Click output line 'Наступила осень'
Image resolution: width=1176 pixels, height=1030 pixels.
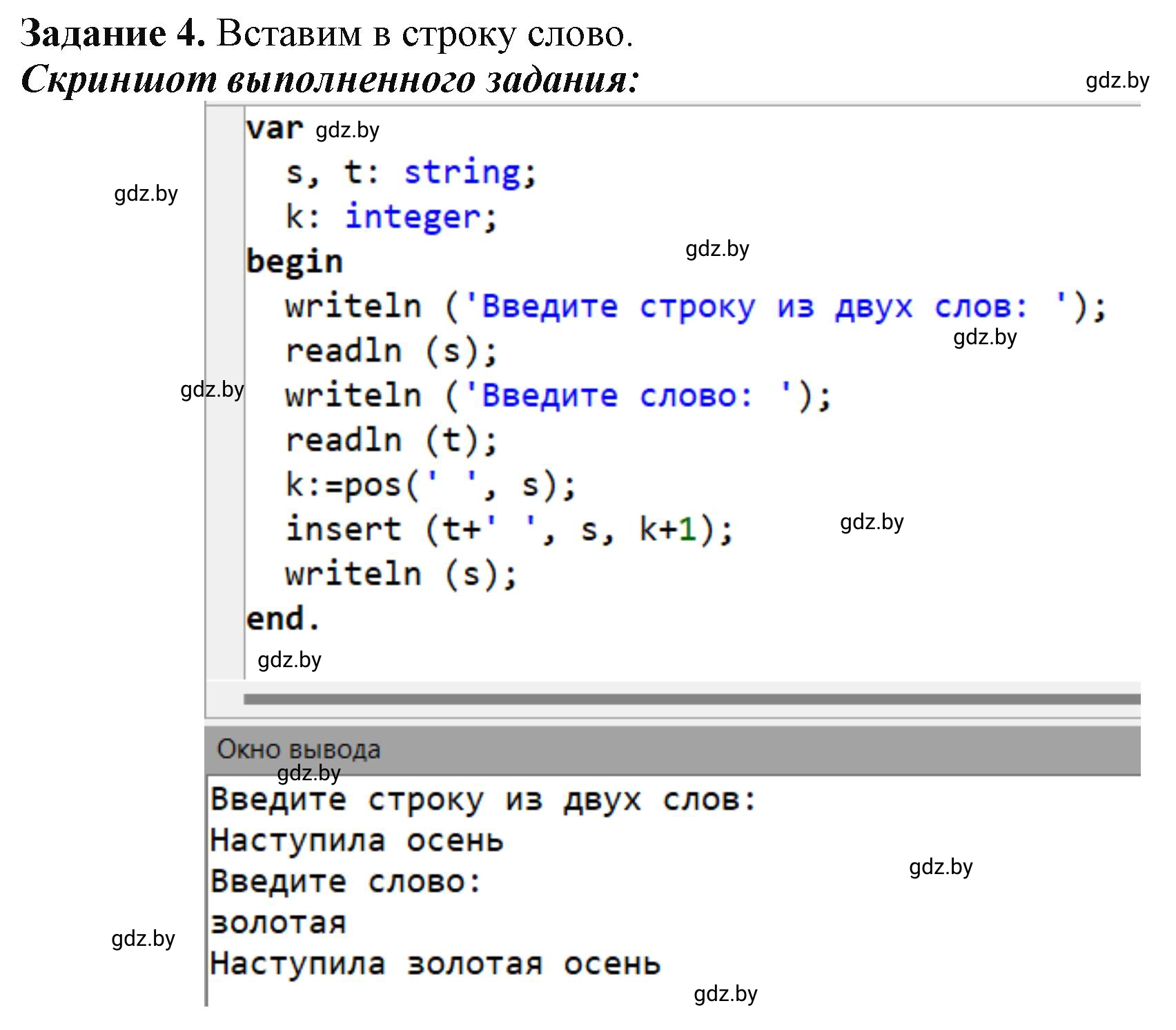pos(357,841)
